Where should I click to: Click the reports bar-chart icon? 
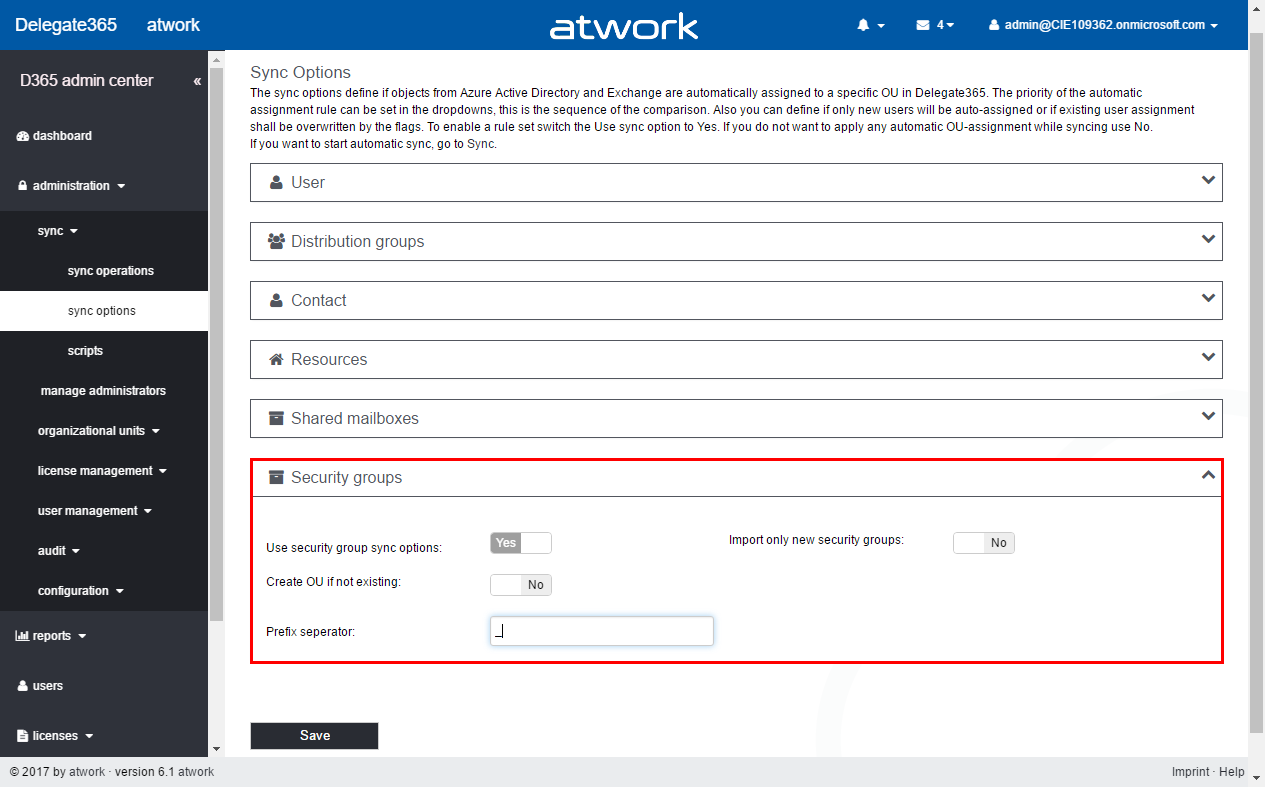(22, 636)
